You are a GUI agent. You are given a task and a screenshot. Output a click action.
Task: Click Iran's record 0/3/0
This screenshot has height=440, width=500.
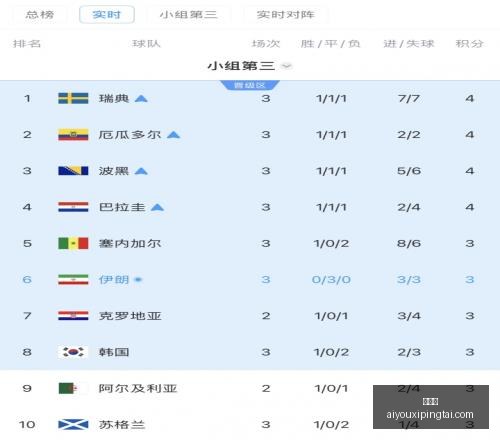click(x=331, y=279)
